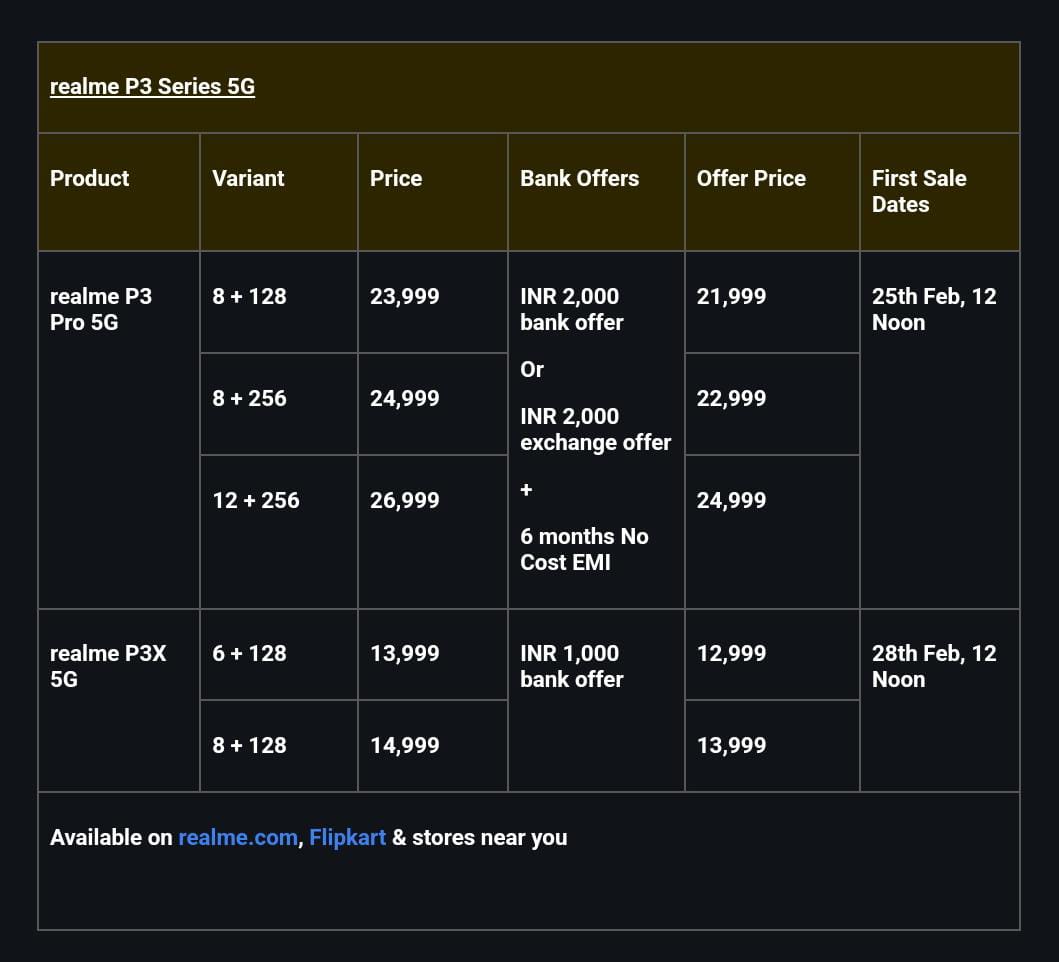
Task: Click the 25th Feb sale date cell
Action: point(933,309)
